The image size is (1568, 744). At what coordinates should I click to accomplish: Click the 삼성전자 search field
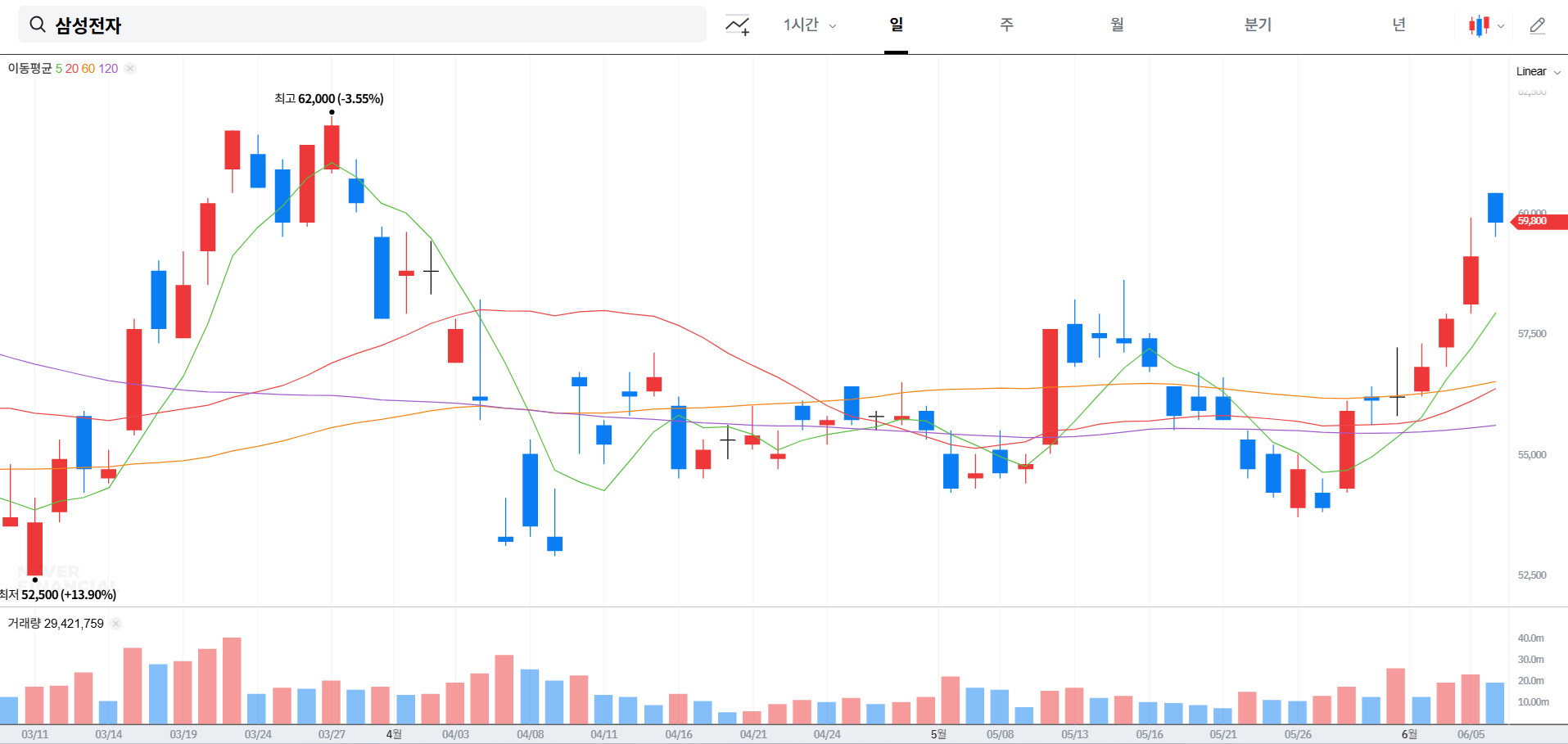362,25
